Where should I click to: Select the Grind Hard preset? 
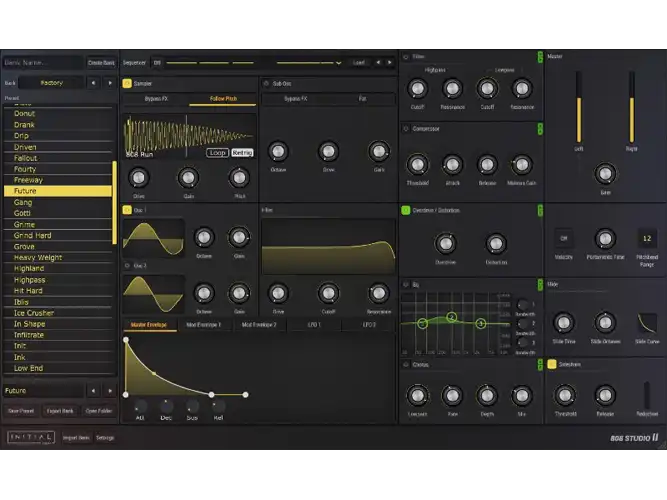[x=58, y=235]
